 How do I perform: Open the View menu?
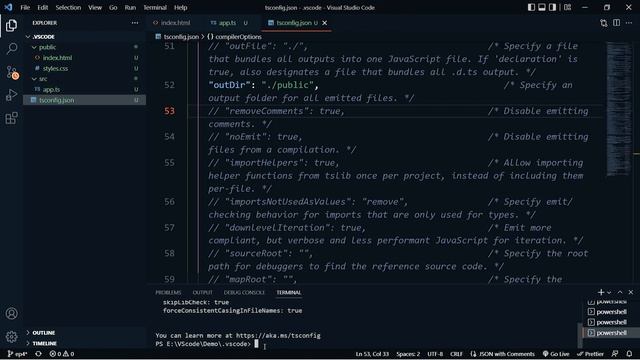pos(95,7)
